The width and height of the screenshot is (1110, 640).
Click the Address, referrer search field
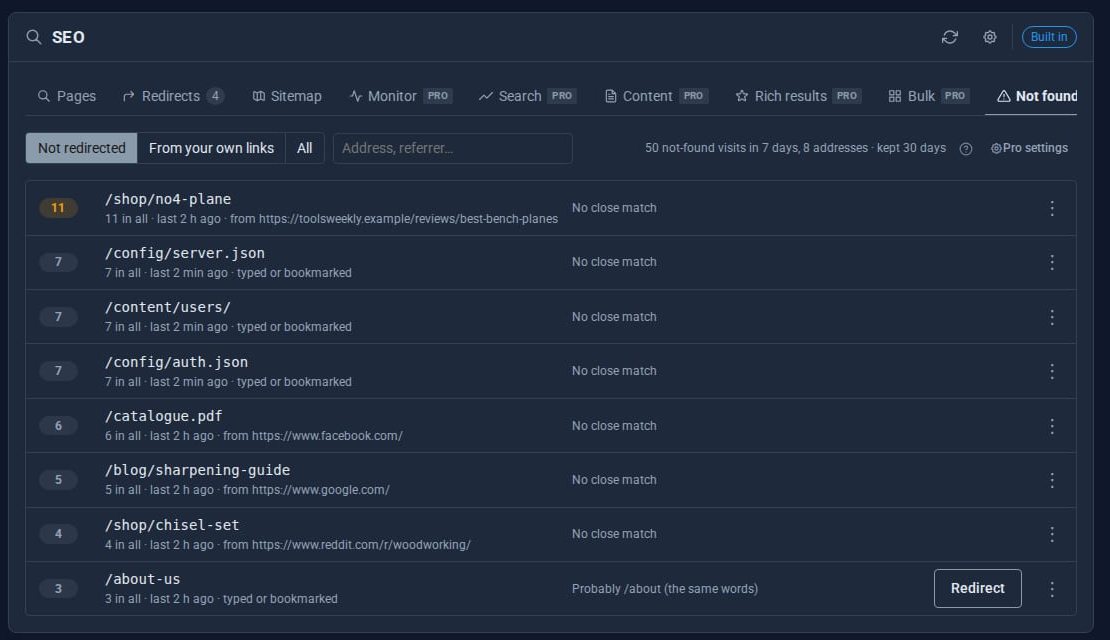pos(452,149)
